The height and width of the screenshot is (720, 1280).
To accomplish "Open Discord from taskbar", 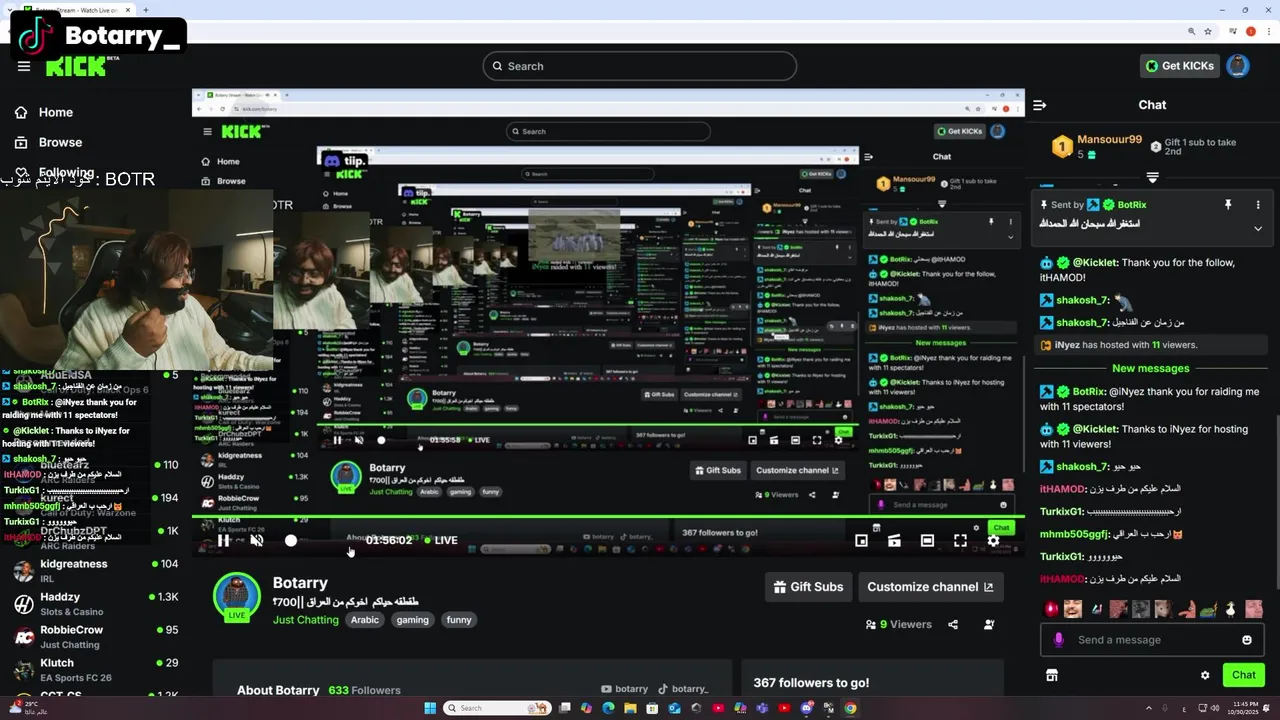I will [806, 708].
